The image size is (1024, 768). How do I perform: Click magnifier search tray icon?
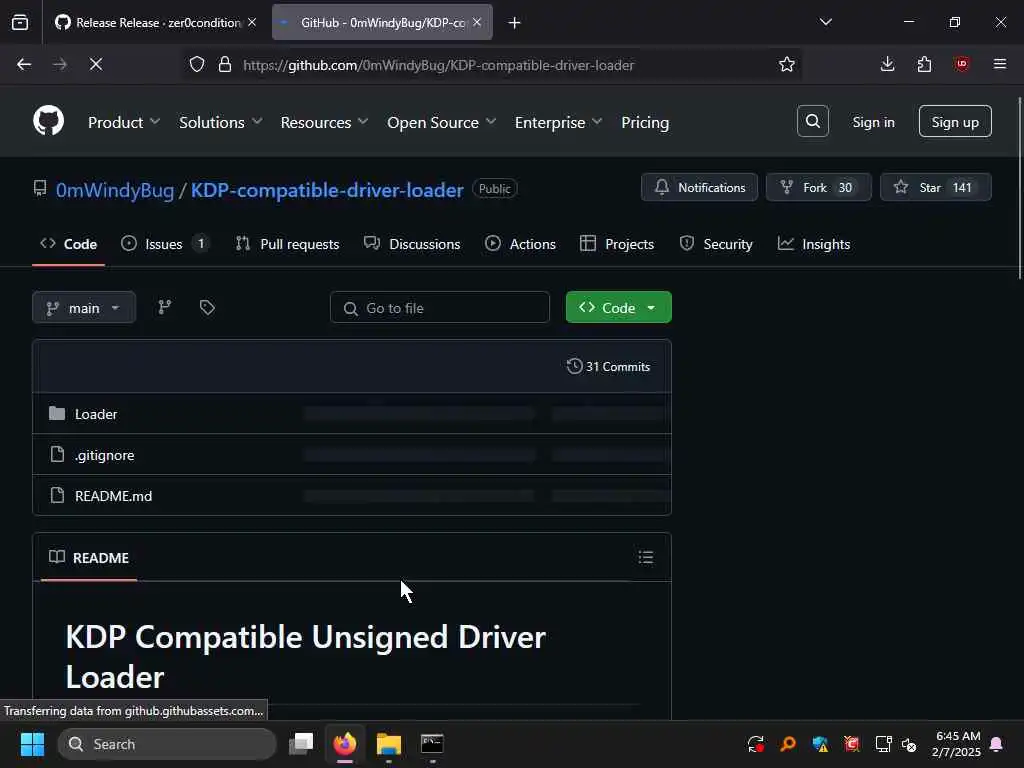pyautogui.click(x=788, y=744)
